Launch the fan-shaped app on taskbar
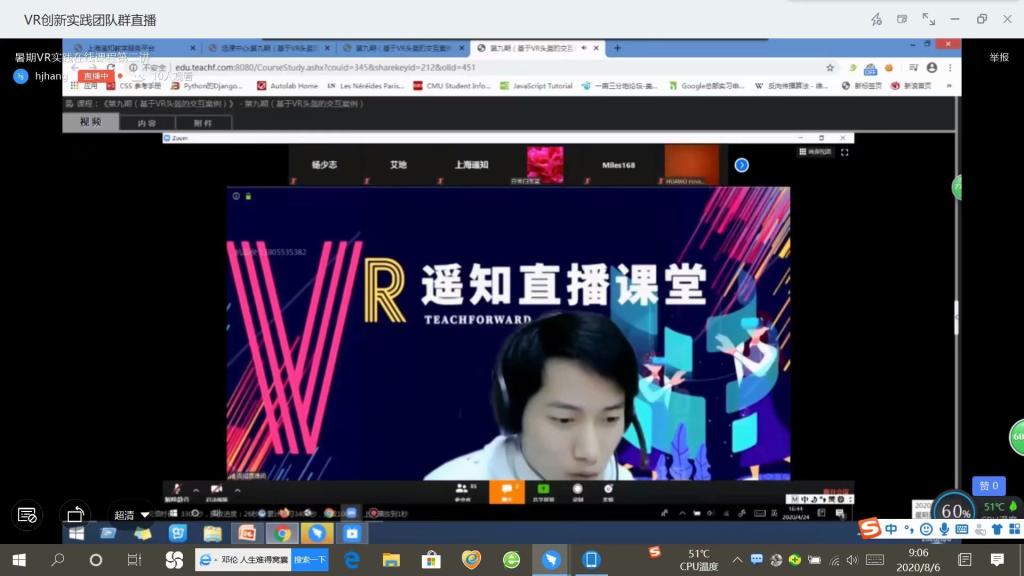This screenshot has height=576, width=1024. tap(174, 560)
